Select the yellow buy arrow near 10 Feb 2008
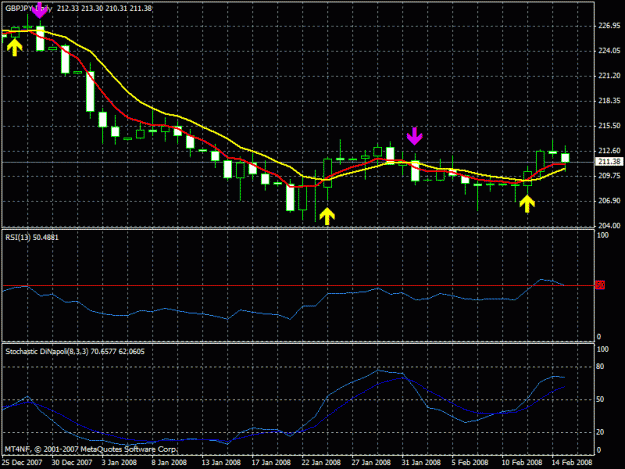Screen dimensions: 625x469 click(x=527, y=204)
